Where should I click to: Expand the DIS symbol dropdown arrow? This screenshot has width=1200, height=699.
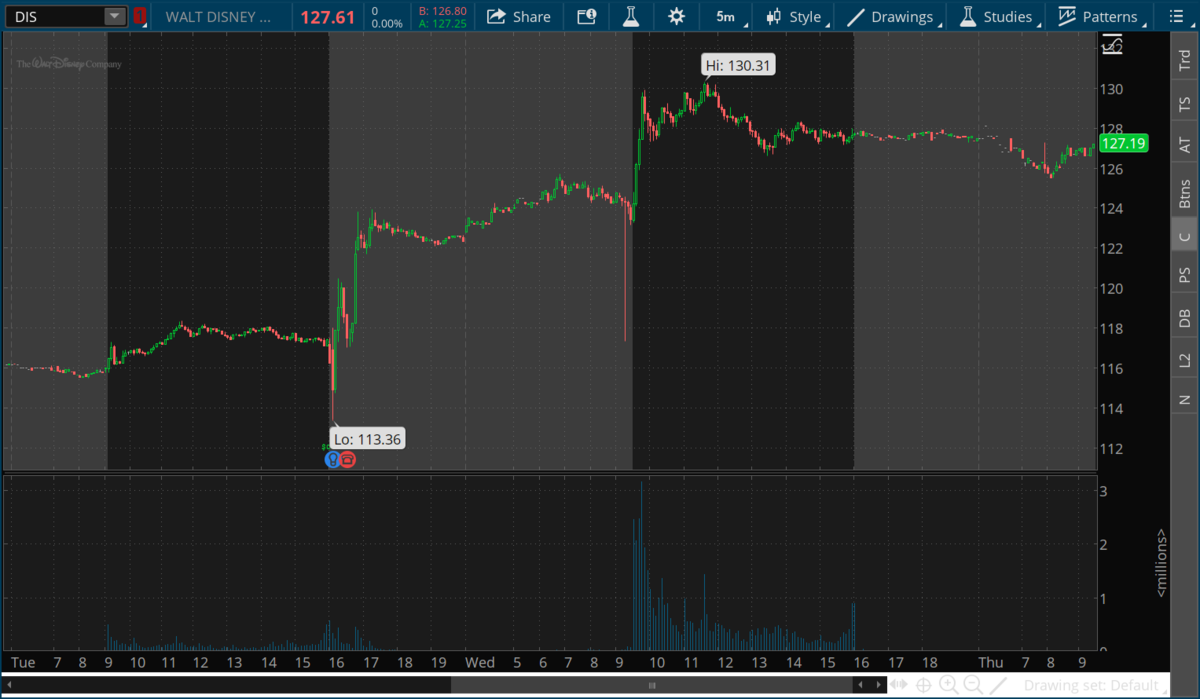click(x=115, y=16)
